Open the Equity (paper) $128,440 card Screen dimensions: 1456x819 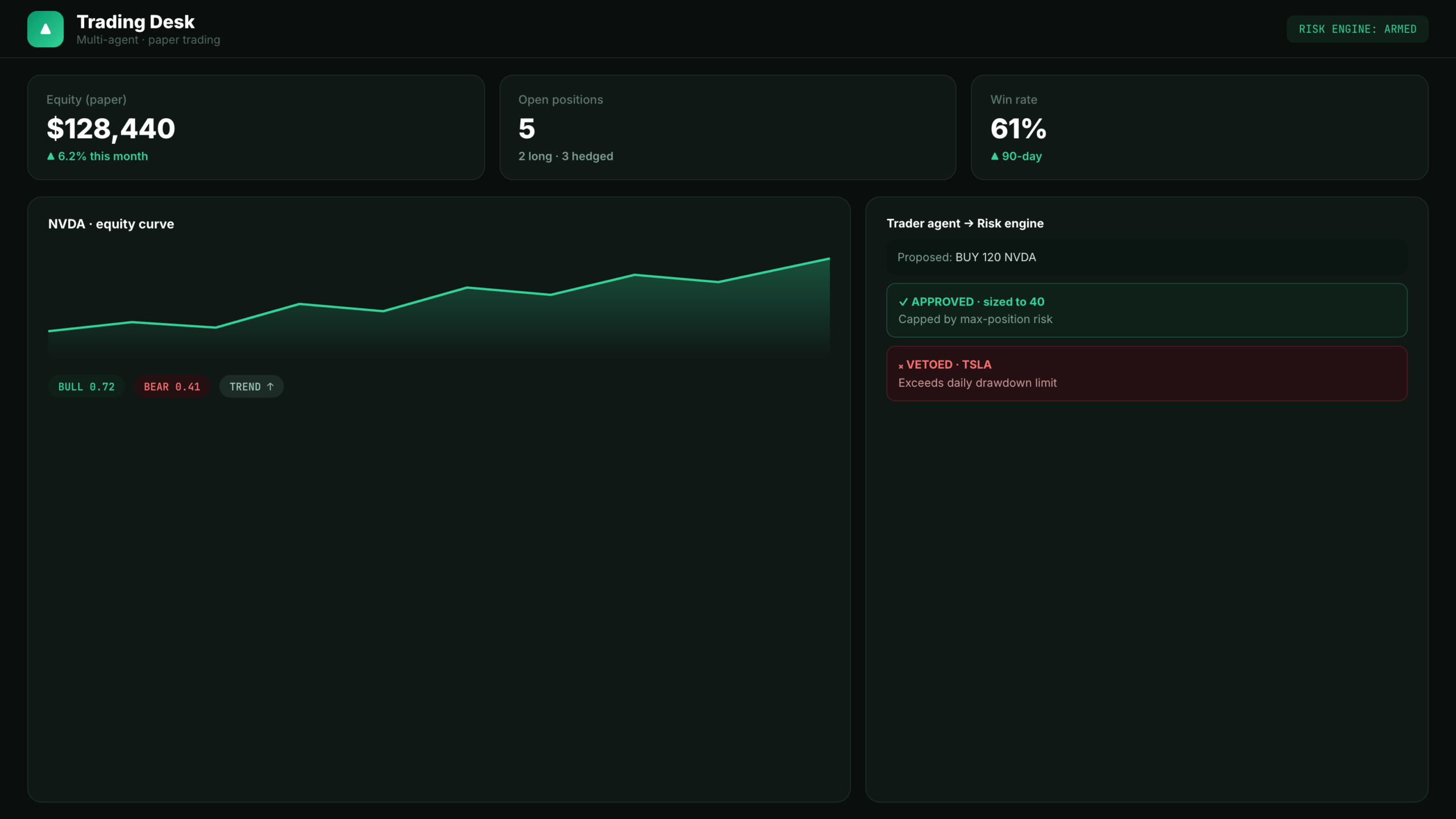tap(256, 127)
